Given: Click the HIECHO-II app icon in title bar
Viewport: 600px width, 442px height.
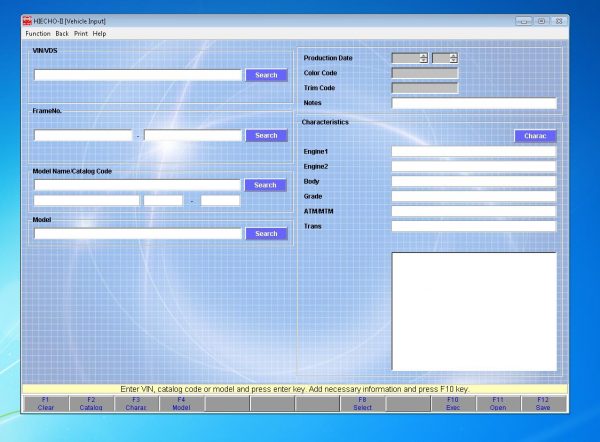Looking at the screenshot, I should coord(28,20).
